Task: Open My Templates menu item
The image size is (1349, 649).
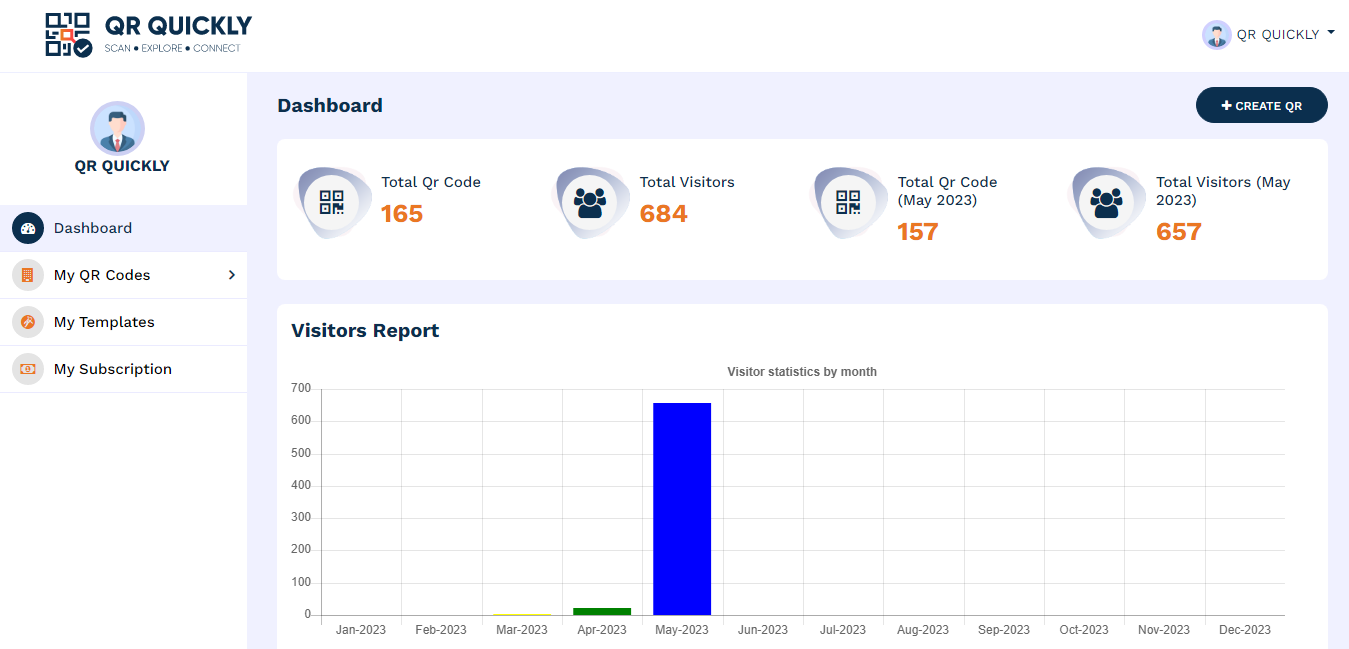Action: pyautogui.click(x=123, y=322)
